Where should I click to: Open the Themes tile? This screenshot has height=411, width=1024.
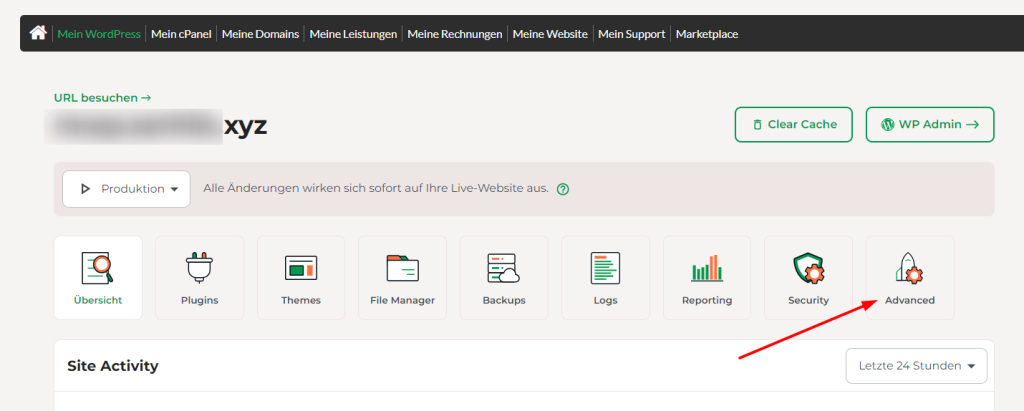pyautogui.click(x=301, y=278)
